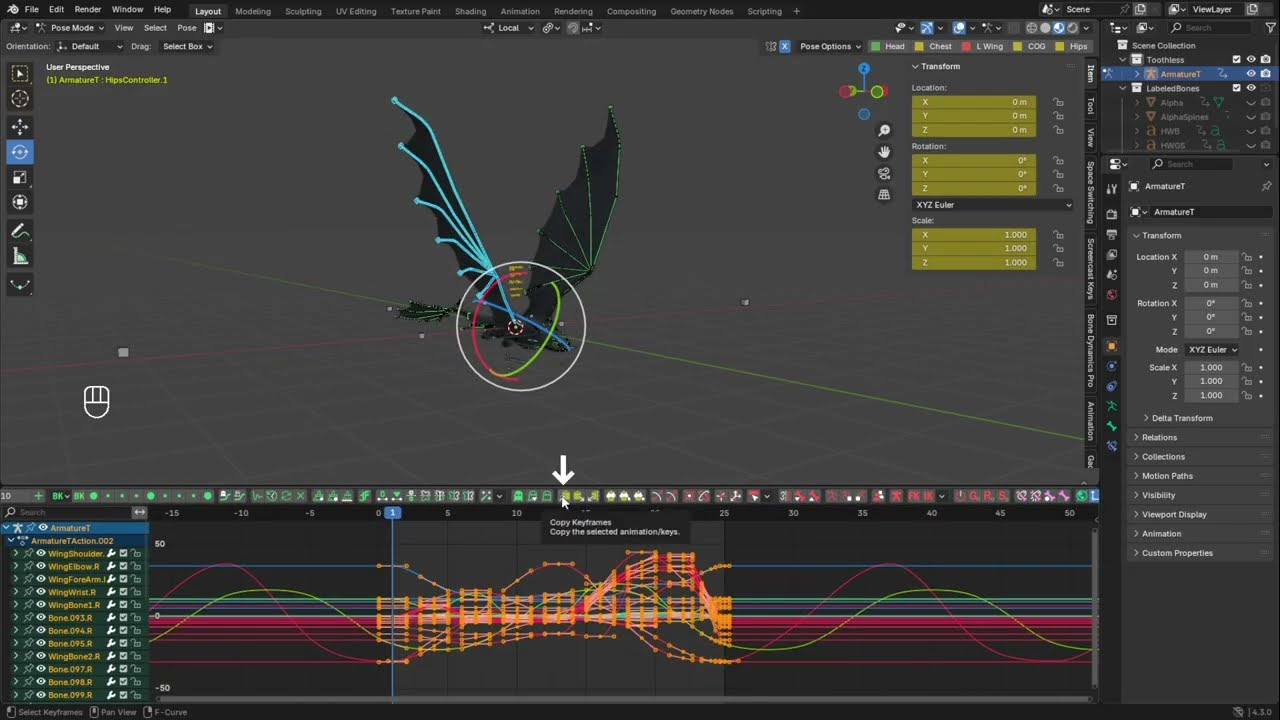The image size is (1280, 720).
Task: Toggle visibility eye for ArmatureT in outliner
Action: (x=1251, y=74)
